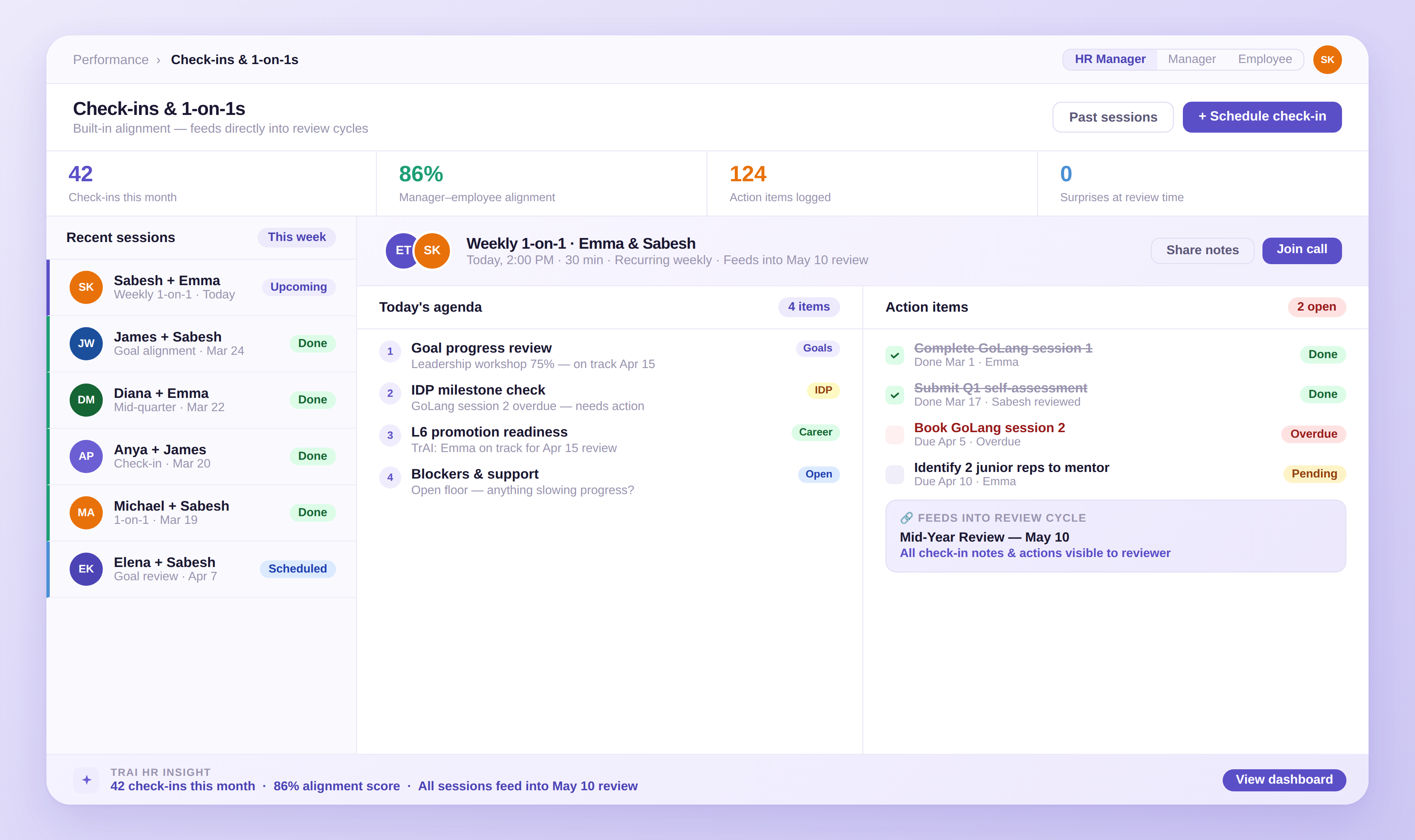Uncheck the Complete GoLang session 1 checkbox

tap(894, 356)
